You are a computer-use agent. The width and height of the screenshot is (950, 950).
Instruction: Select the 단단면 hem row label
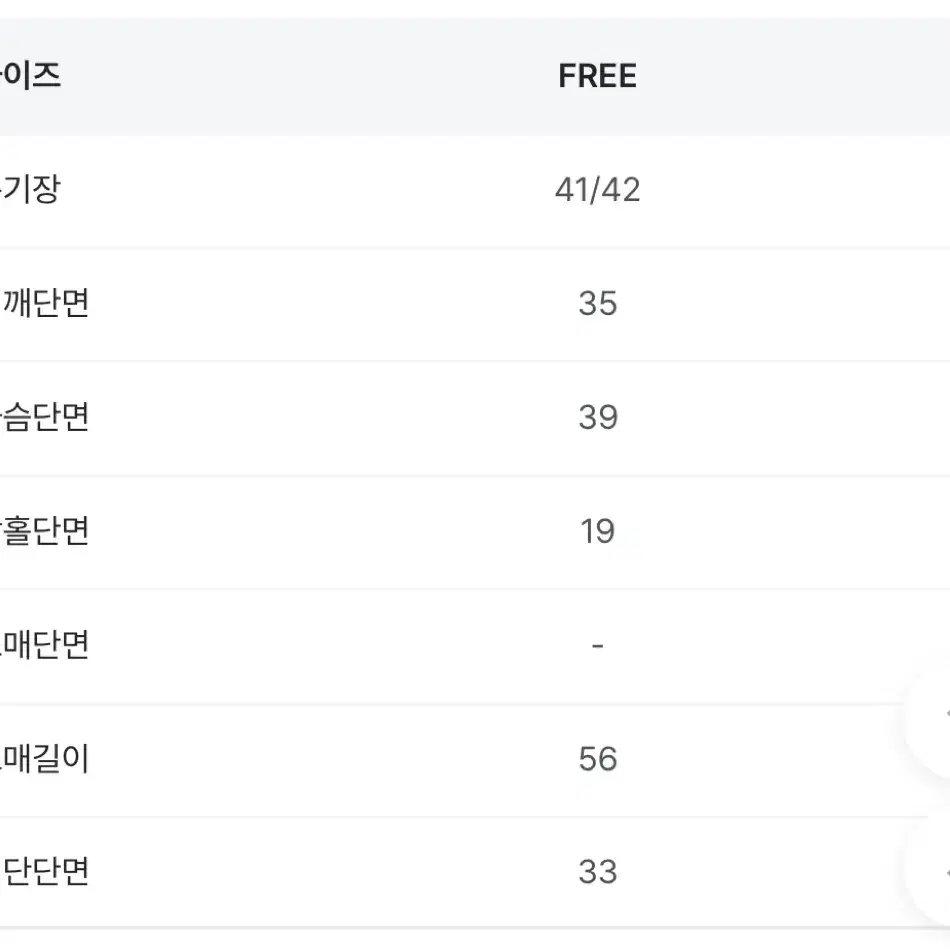(x=45, y=871)
